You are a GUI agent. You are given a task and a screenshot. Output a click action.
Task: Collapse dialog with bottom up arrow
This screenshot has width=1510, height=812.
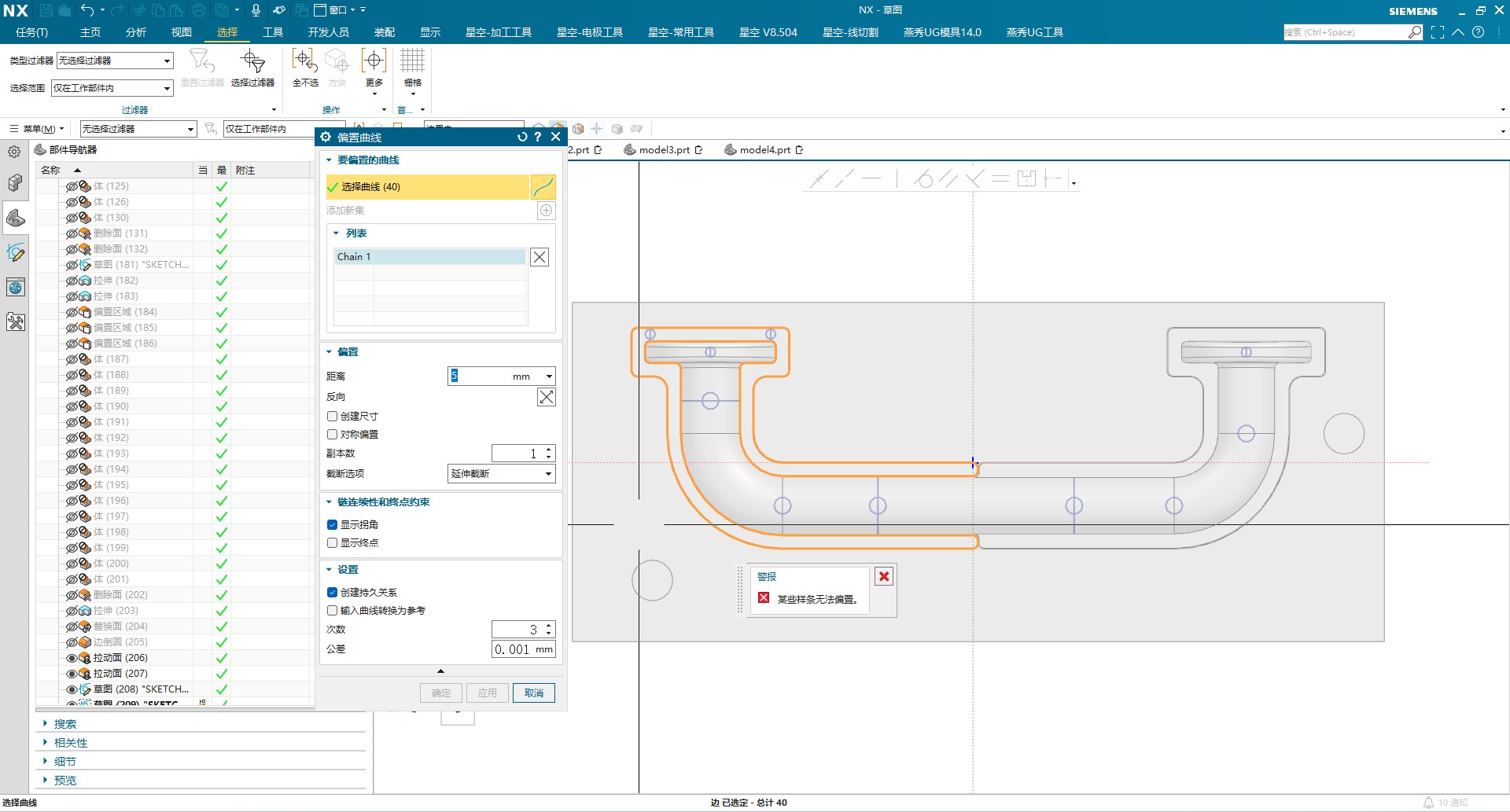point(440,671)
